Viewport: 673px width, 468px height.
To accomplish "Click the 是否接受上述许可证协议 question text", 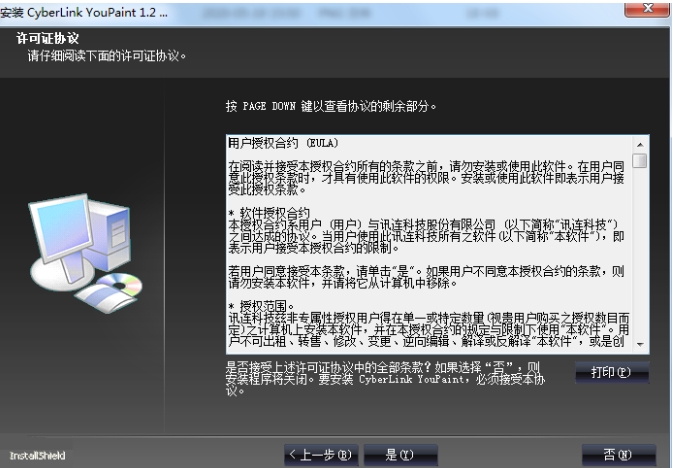I will 385,379.
